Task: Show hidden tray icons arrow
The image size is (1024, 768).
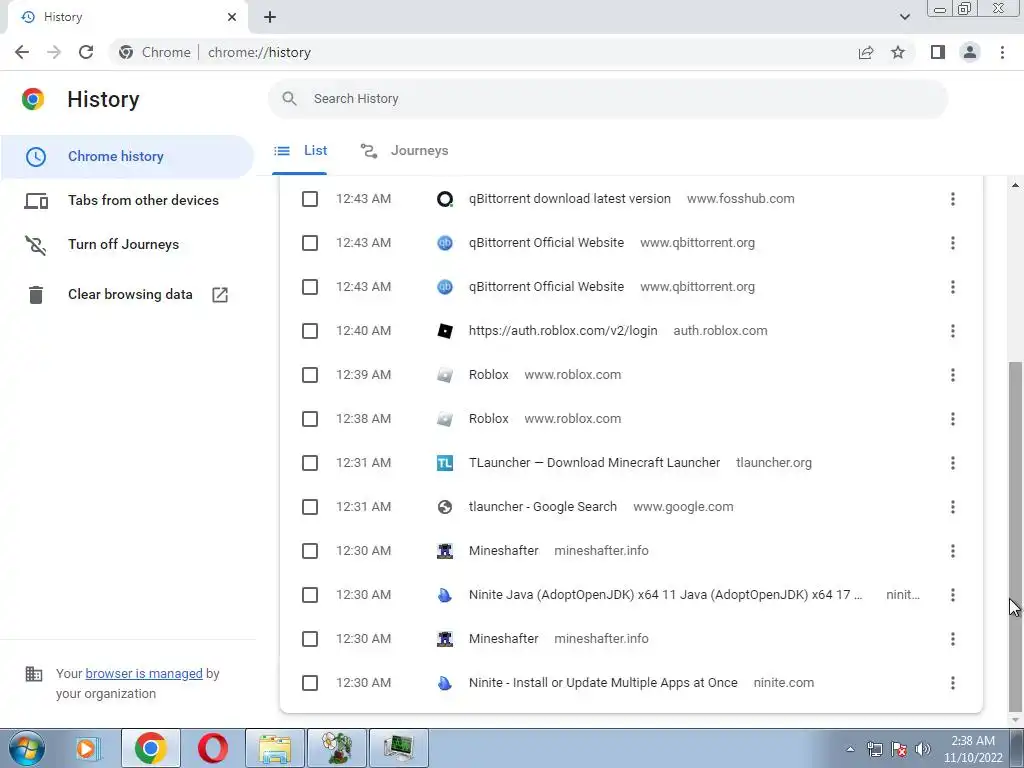Action: pyautogui.click(x=850, y=749)
